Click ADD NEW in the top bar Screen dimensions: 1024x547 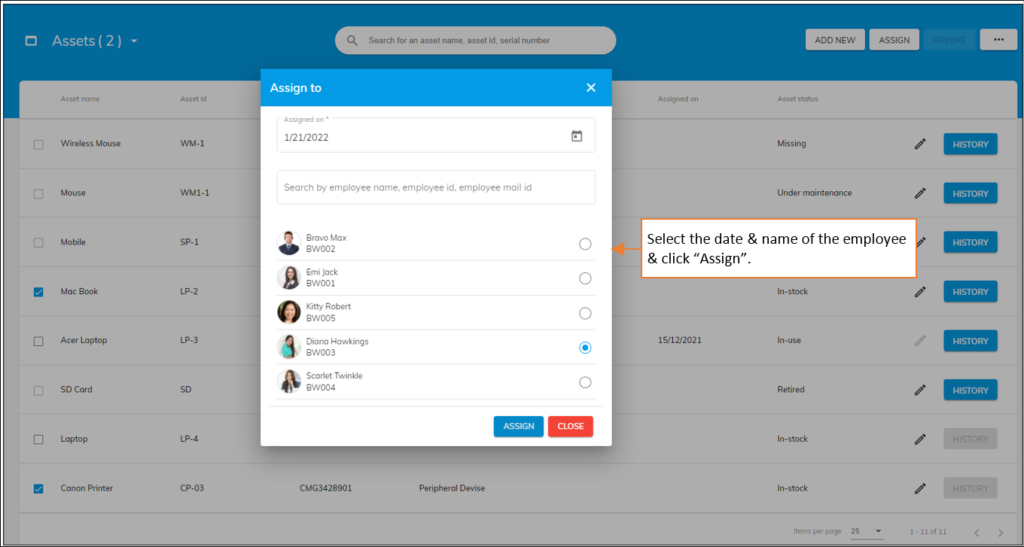point(835,40)
